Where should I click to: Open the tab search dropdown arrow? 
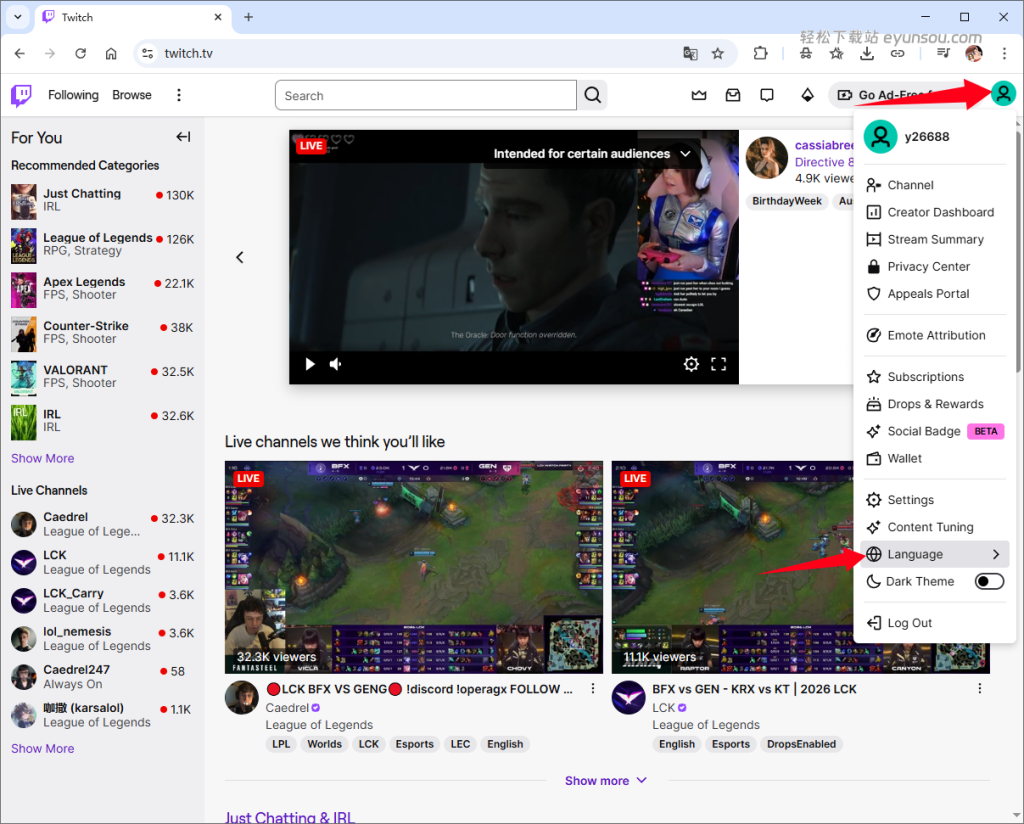[18, 17]
